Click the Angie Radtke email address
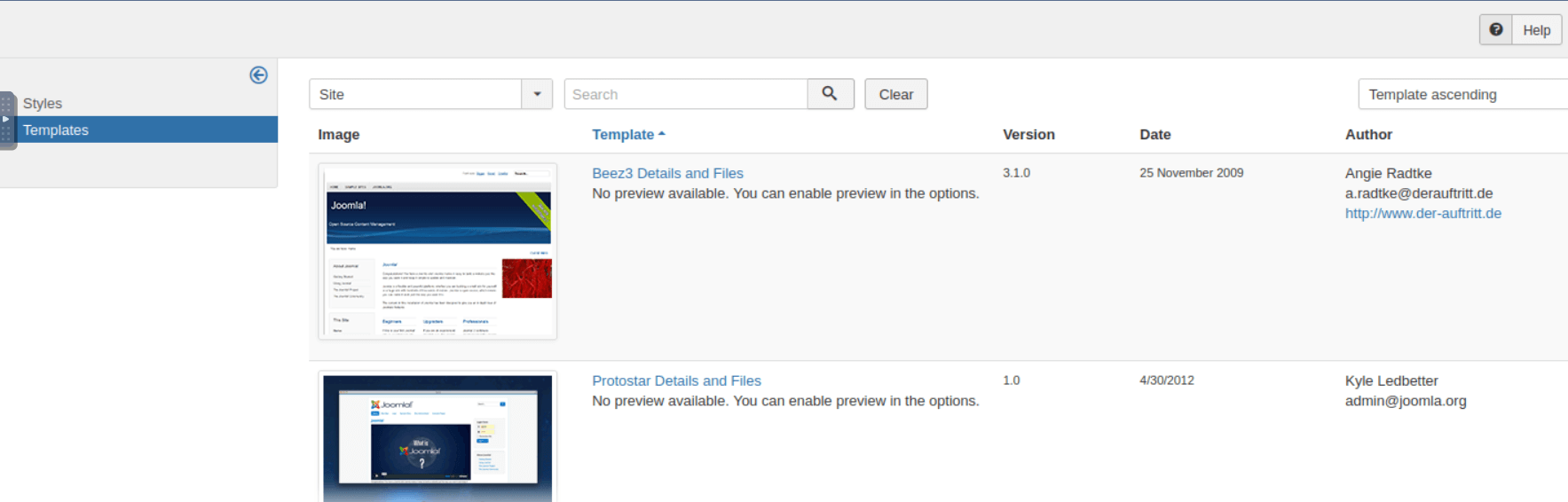 tap(1418, 193)
